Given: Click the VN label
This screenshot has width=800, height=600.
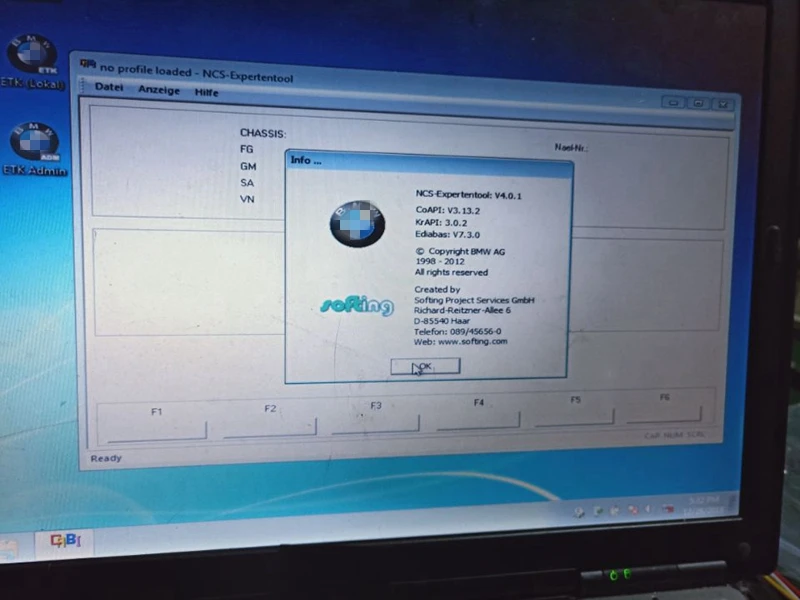Looking at the screenshot, I should pos(247,199).
